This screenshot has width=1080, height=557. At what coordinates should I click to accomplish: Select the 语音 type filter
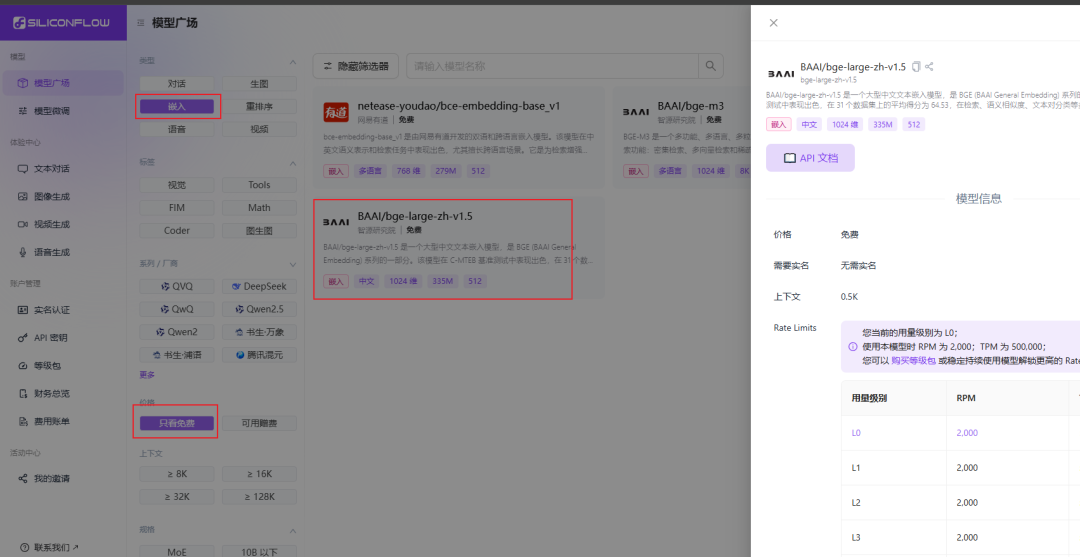pos(176,129)
